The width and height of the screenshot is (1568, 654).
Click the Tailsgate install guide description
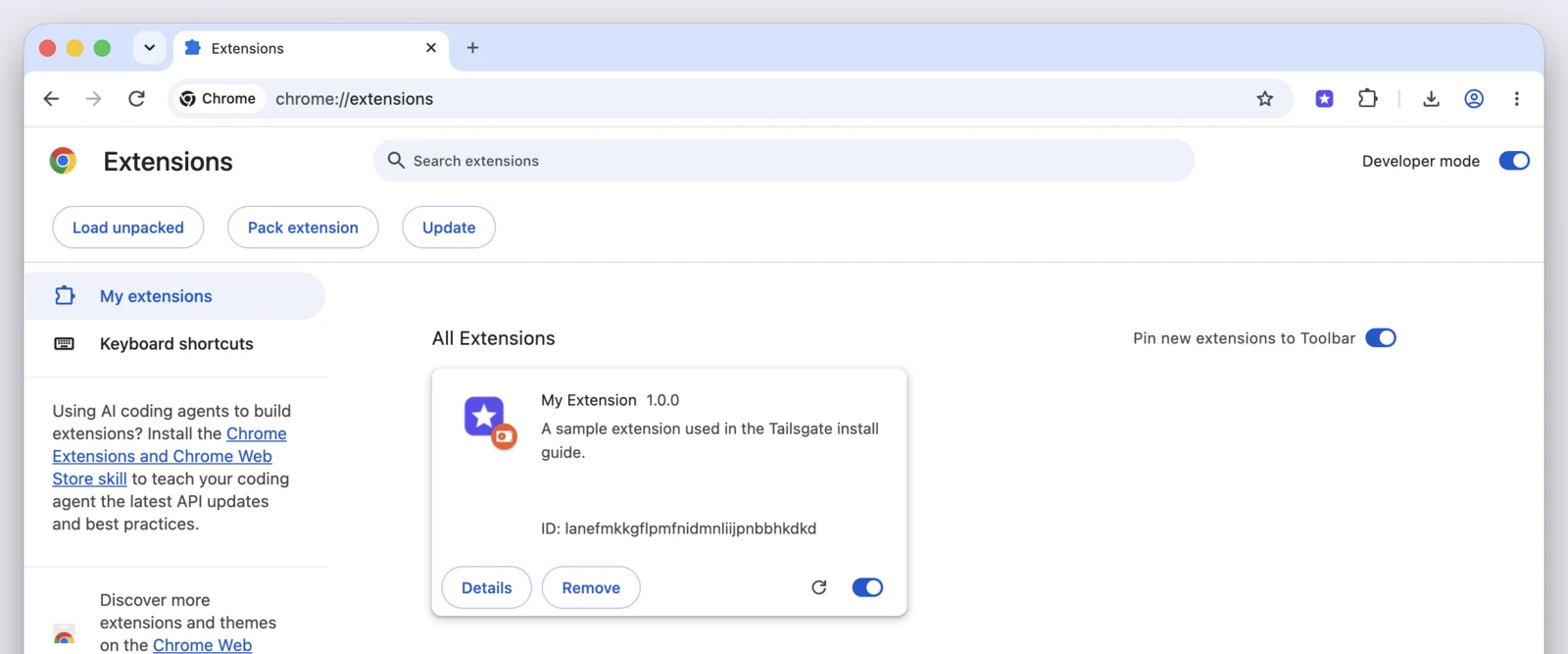(710, 440)
